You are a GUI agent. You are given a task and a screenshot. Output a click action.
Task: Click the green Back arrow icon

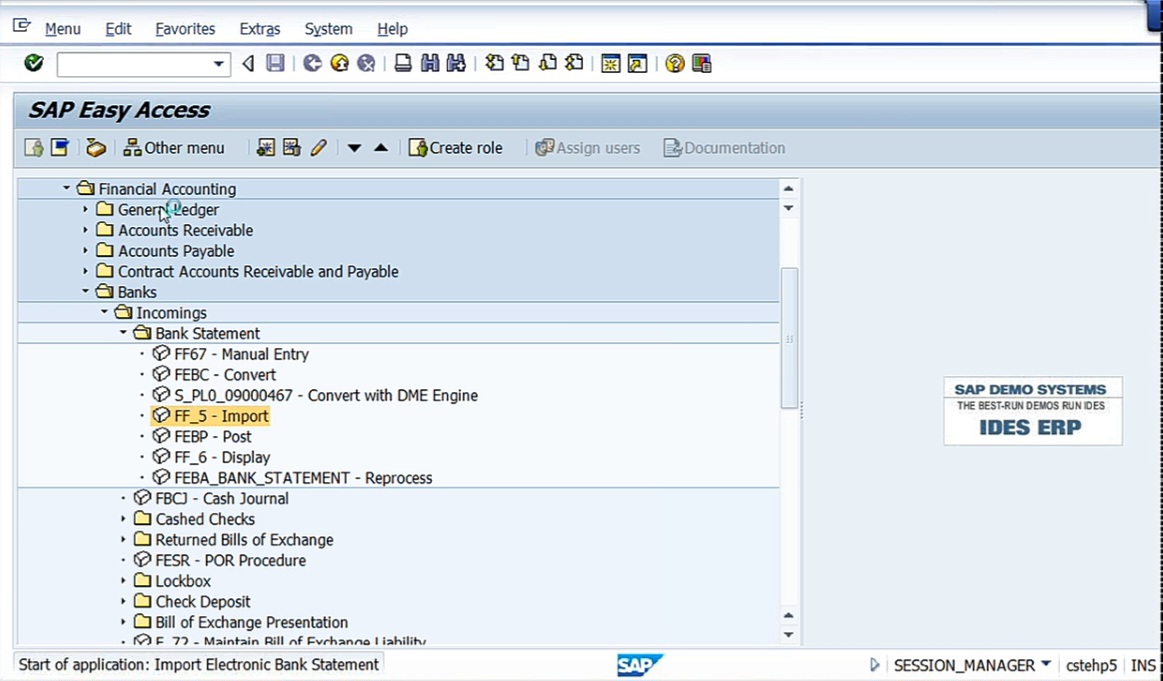pyautogui.click(x=312, y=63)
